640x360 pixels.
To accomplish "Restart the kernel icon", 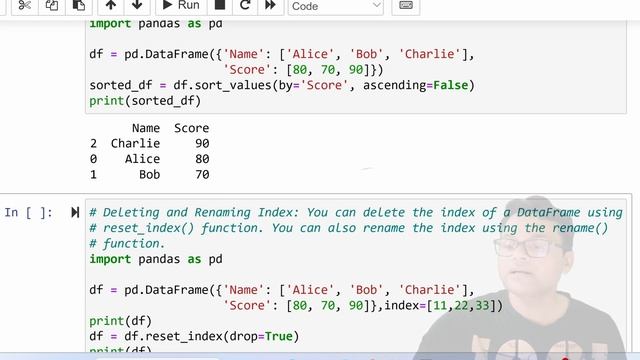I will pos(245,6).
